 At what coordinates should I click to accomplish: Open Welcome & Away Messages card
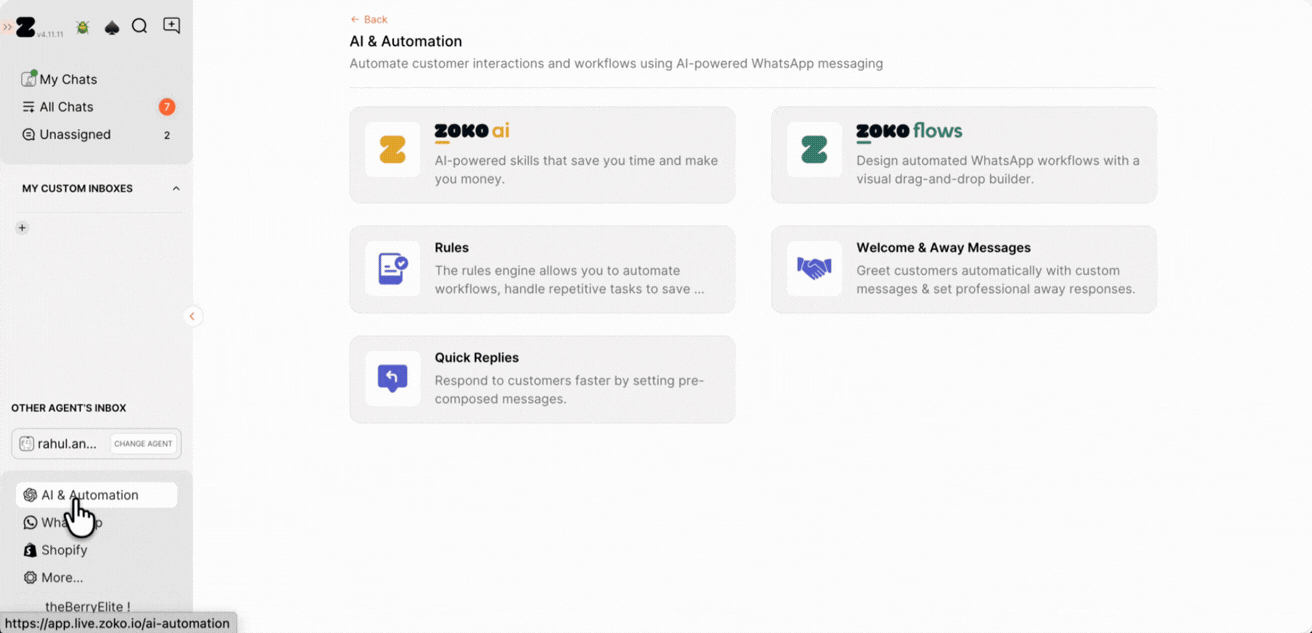coord(964,269)
